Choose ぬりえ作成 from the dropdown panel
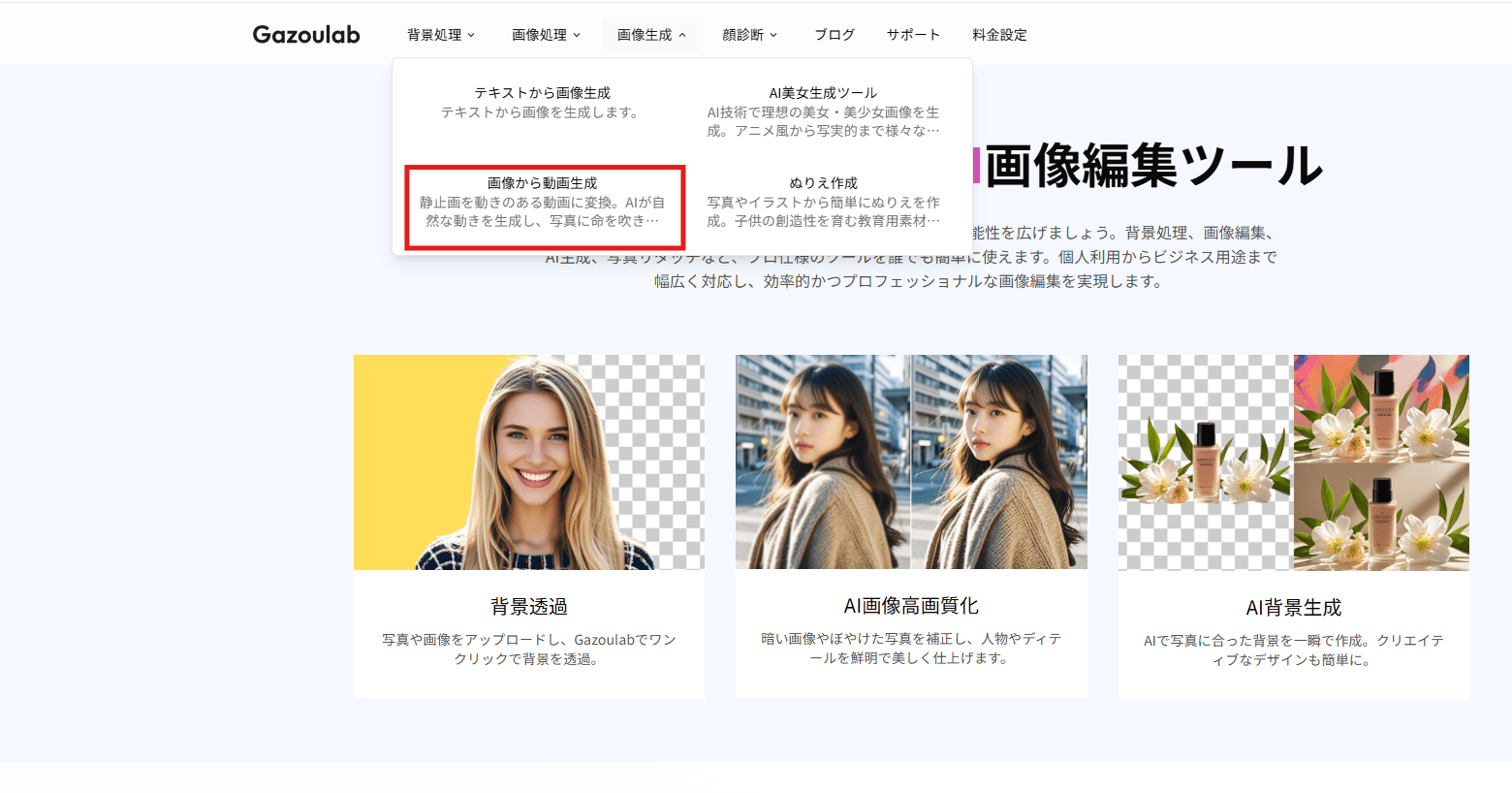 823,202
